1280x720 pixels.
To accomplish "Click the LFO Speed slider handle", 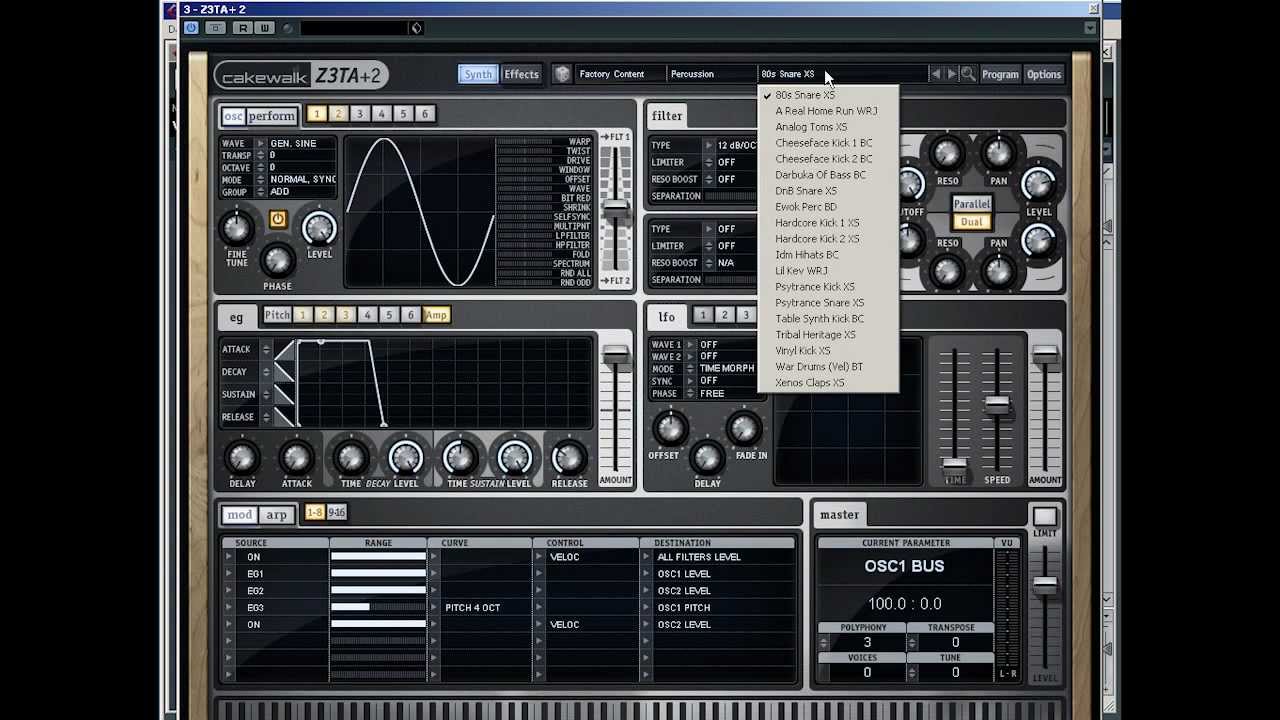I will coord(997,404).
